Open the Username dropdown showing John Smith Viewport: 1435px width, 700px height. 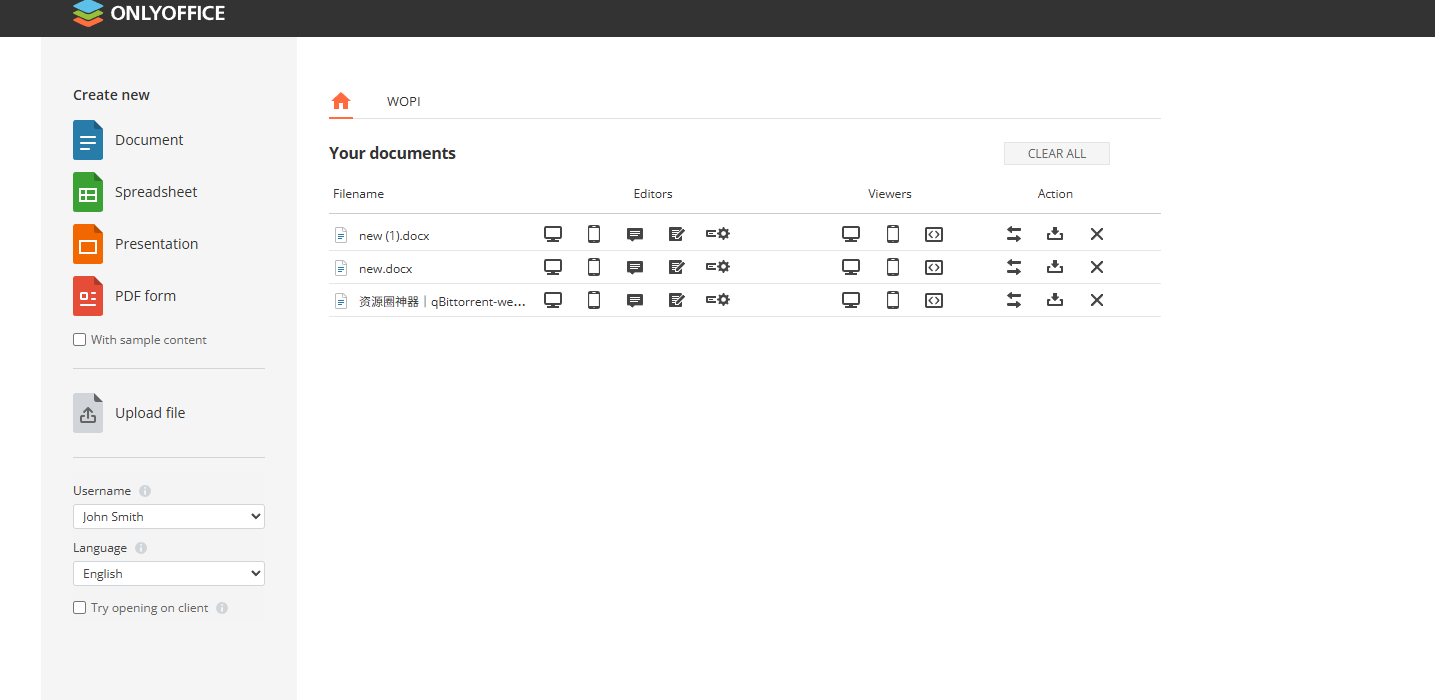point(169,517)
